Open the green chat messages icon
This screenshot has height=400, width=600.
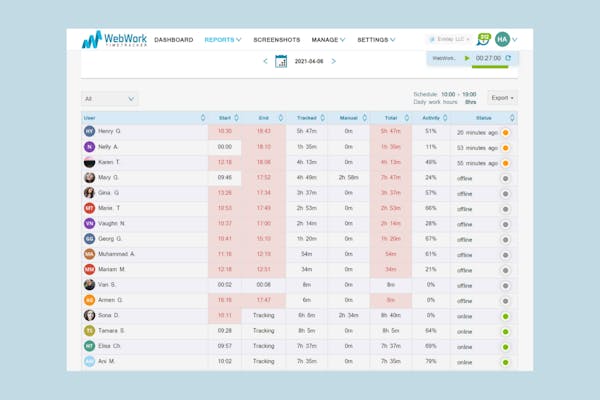[483, 39]
